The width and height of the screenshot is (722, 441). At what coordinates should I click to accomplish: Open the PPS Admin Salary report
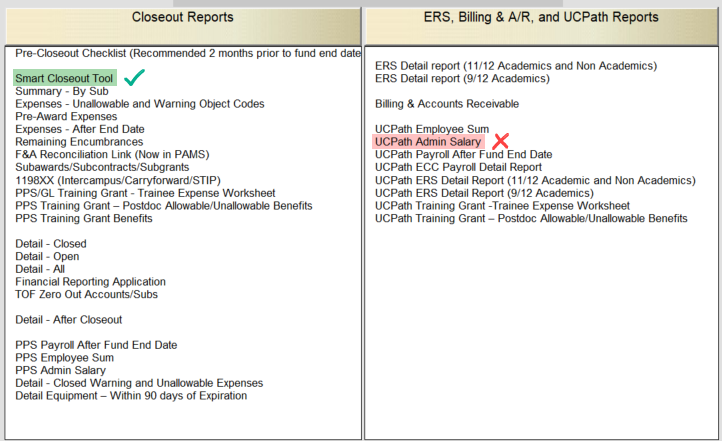pos(60,370)
